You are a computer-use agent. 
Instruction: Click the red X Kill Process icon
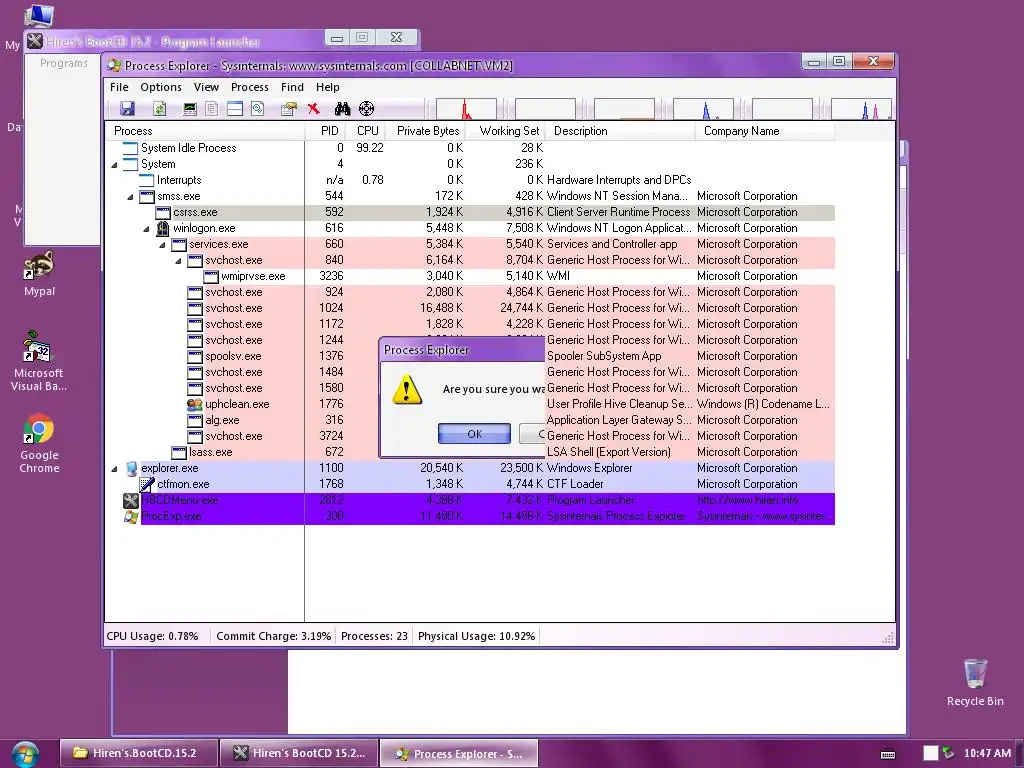pos(313,108)
